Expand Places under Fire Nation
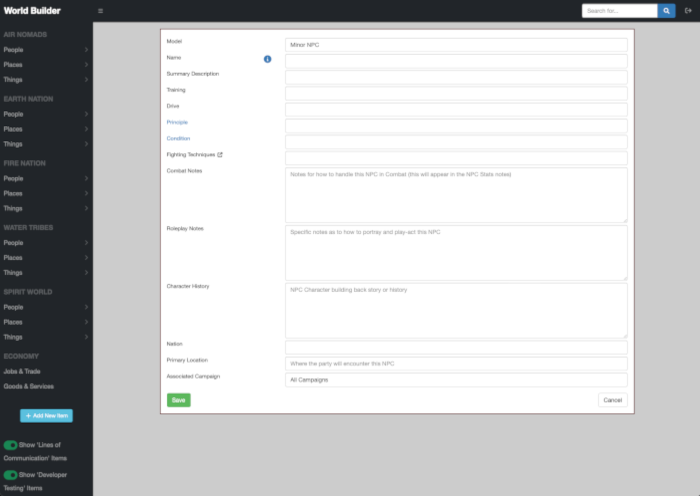The height and width of the screenshot is (496, 700). coord(46,193)
